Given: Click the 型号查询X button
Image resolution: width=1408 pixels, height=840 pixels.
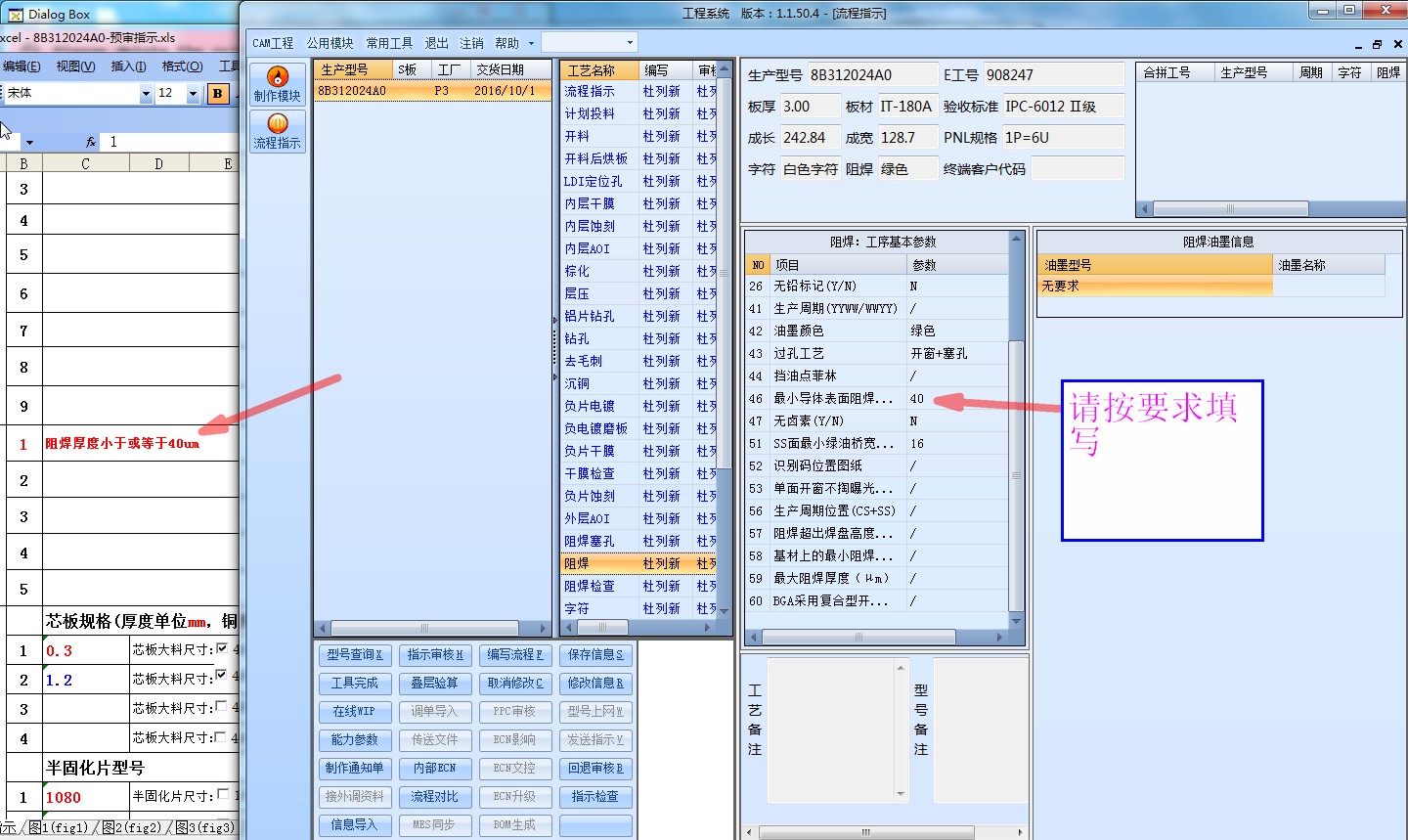Looking at the screenshot, I should point(355,655).
